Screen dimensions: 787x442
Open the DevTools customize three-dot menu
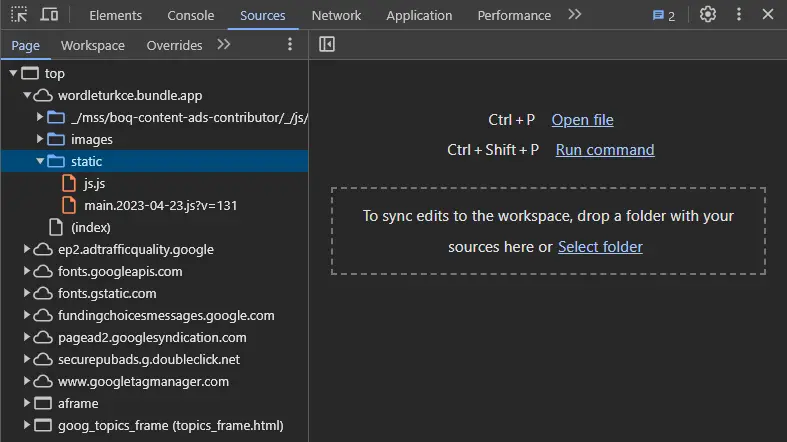[x=738, y=14]
